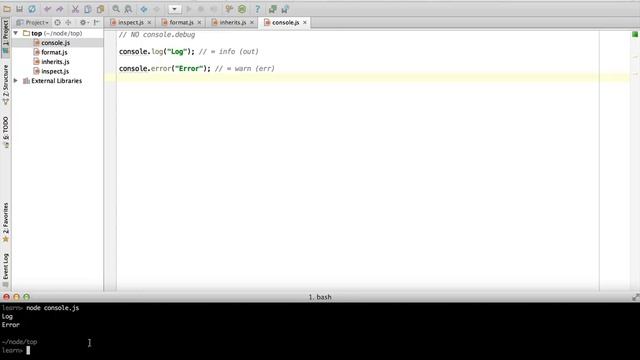Click the Undo toolbar icon
Image resolution: width=640 pixels, height=360 pixels.
pos(47,9)
